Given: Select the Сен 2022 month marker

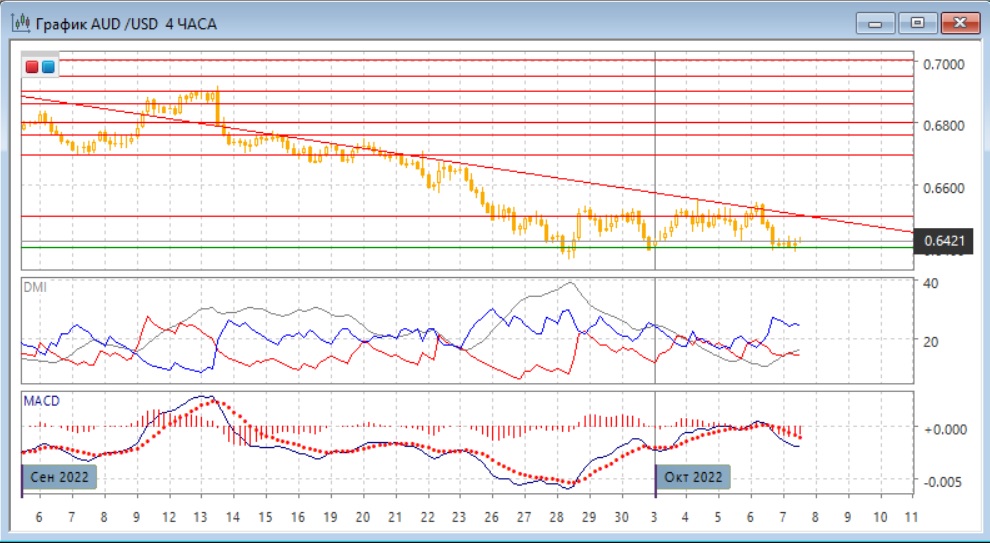Looking at the screenshot, I should [60, 477].
